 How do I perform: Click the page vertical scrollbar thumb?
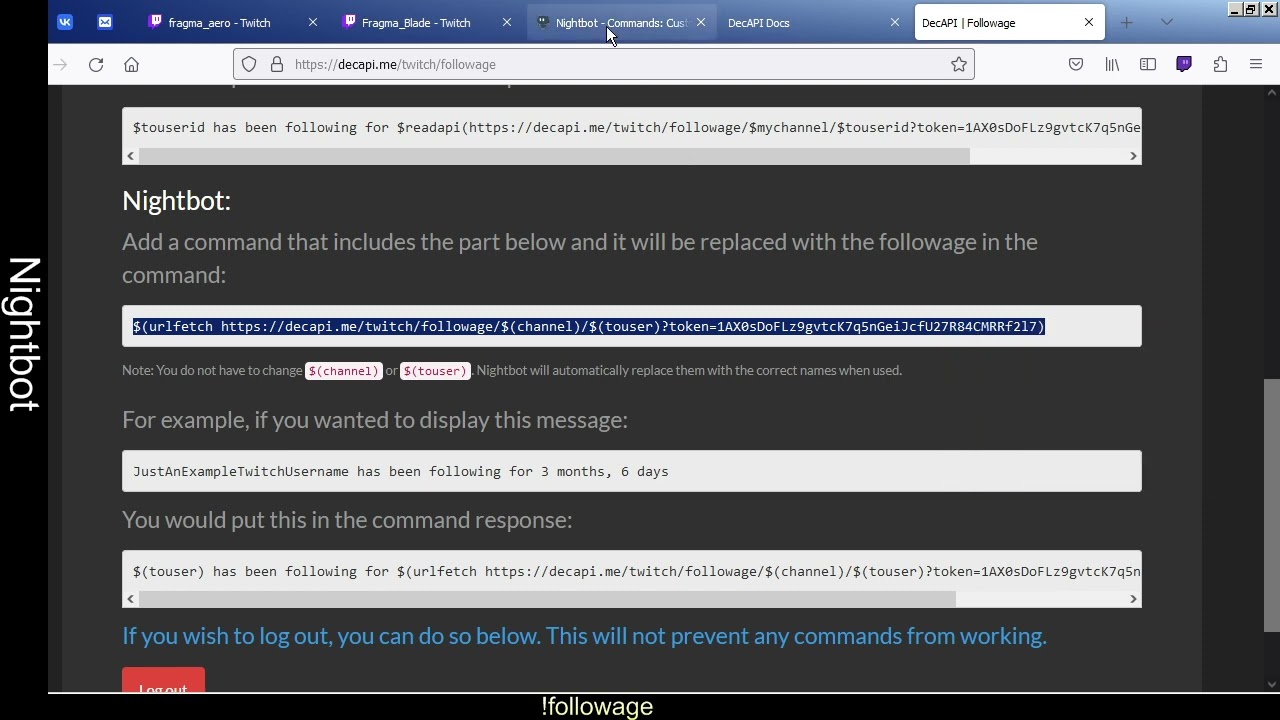pyautogui.click(x=1272, y=505)
